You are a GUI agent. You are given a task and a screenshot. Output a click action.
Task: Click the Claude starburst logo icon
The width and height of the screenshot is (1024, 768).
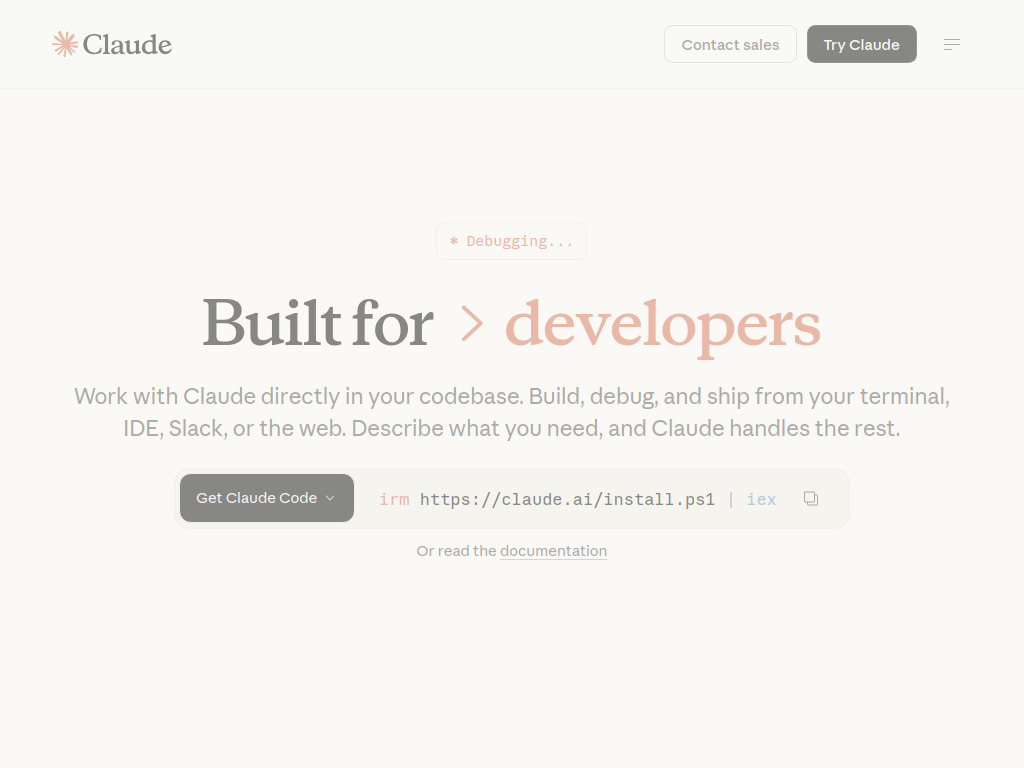coord(65,44)
